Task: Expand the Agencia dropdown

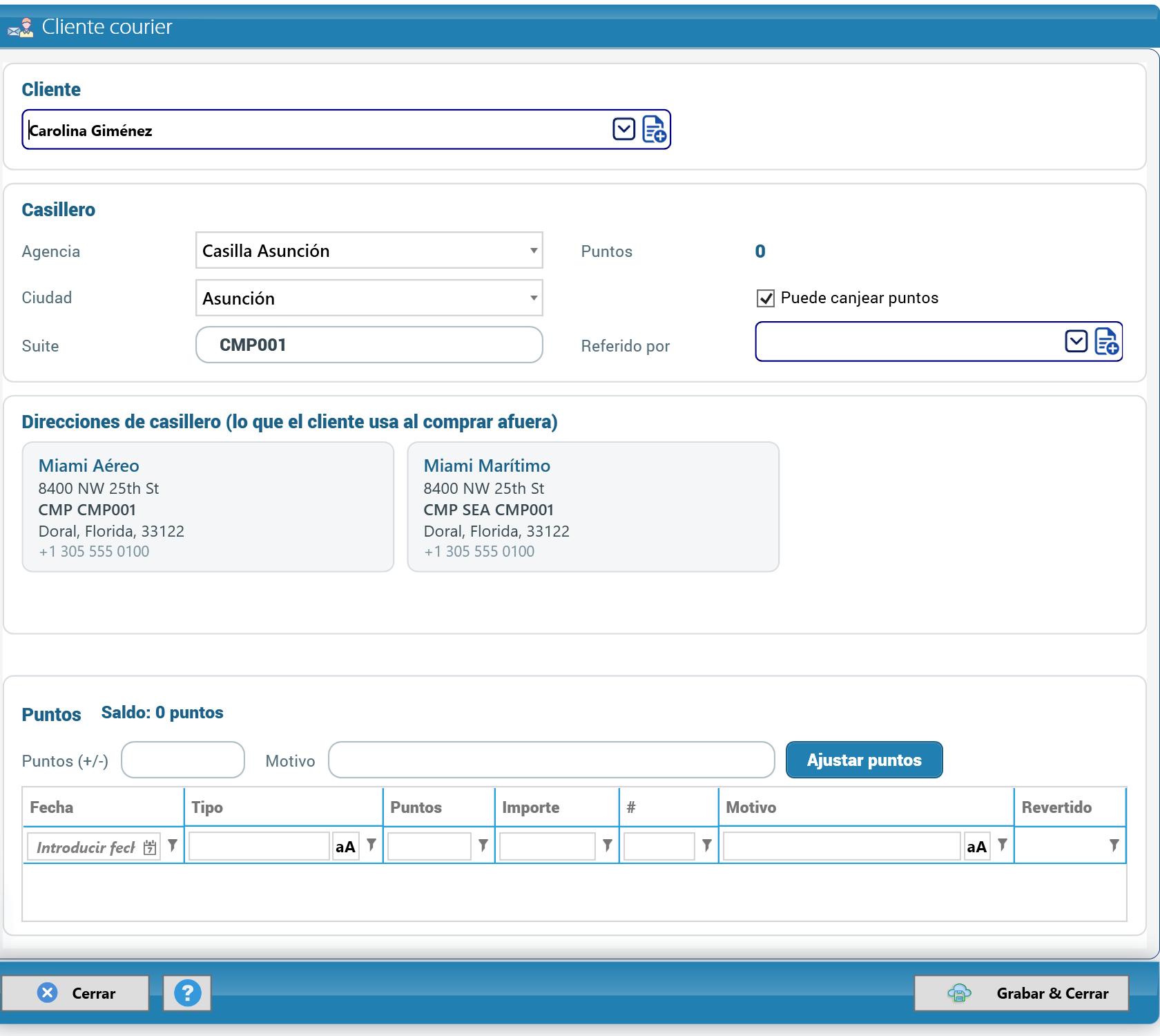Action: coord(534,251)
